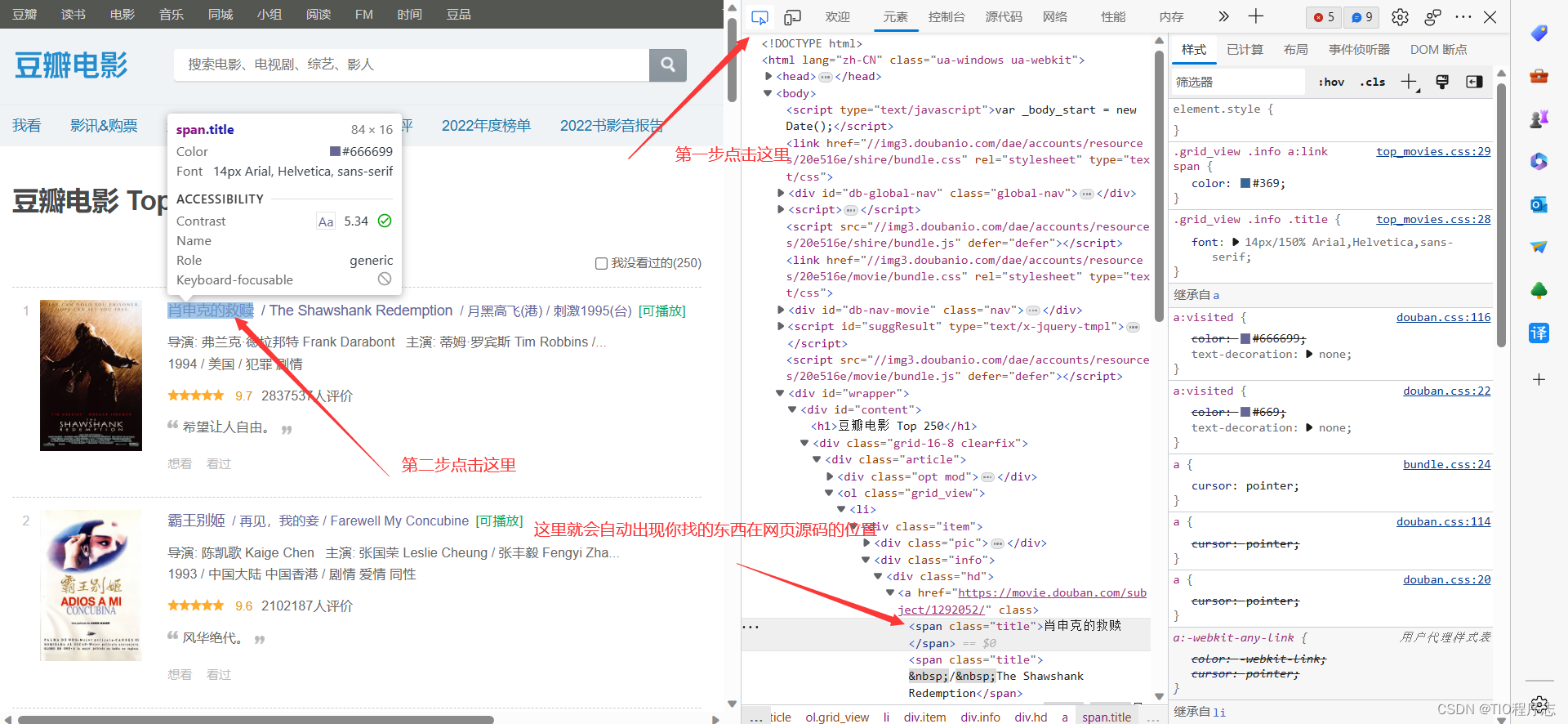Add a new DevTools tool tab
The height and width of the screenshot is (724, 1568).
(1256, 16)
